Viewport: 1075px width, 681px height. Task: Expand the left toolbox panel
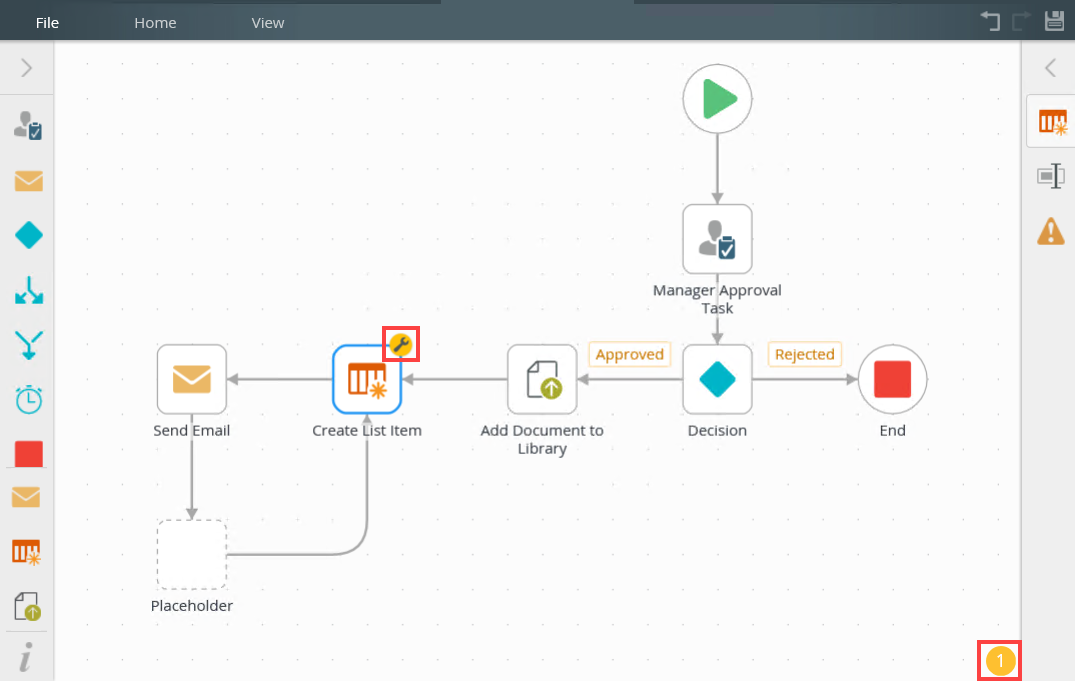click(x=27, y=68)
